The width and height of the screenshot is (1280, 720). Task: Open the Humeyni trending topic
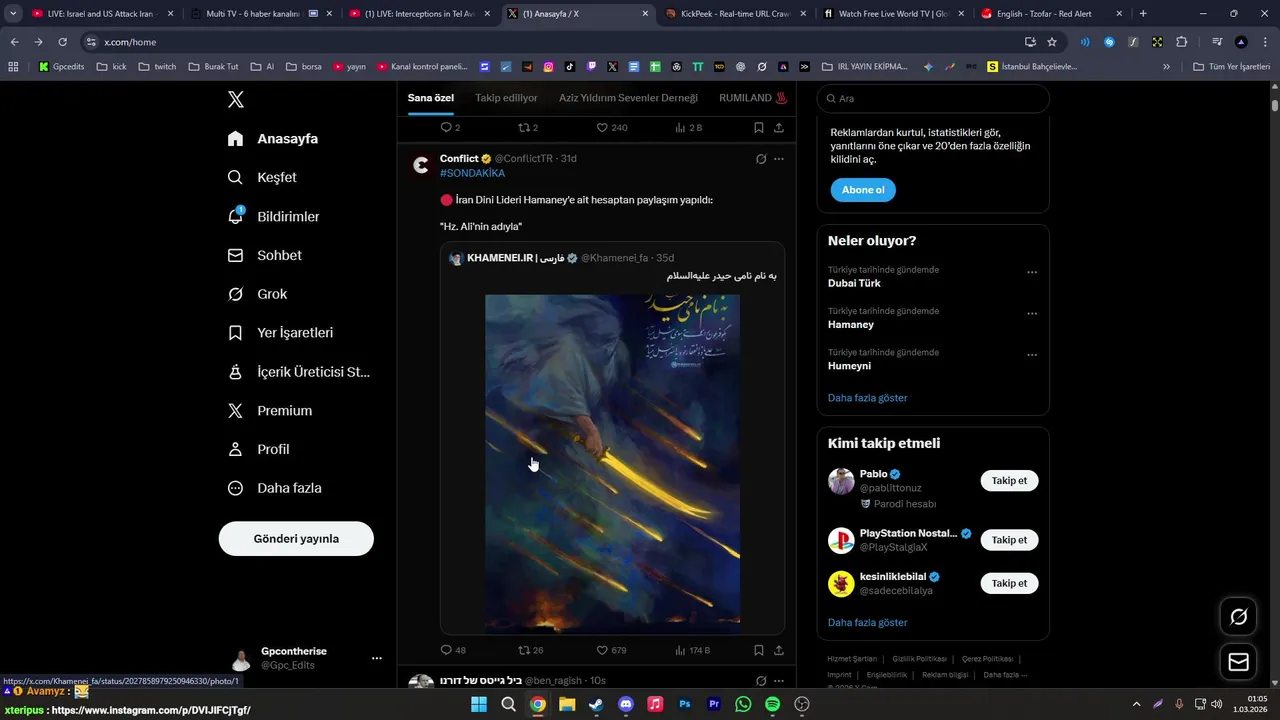click(x=849, y=366)
